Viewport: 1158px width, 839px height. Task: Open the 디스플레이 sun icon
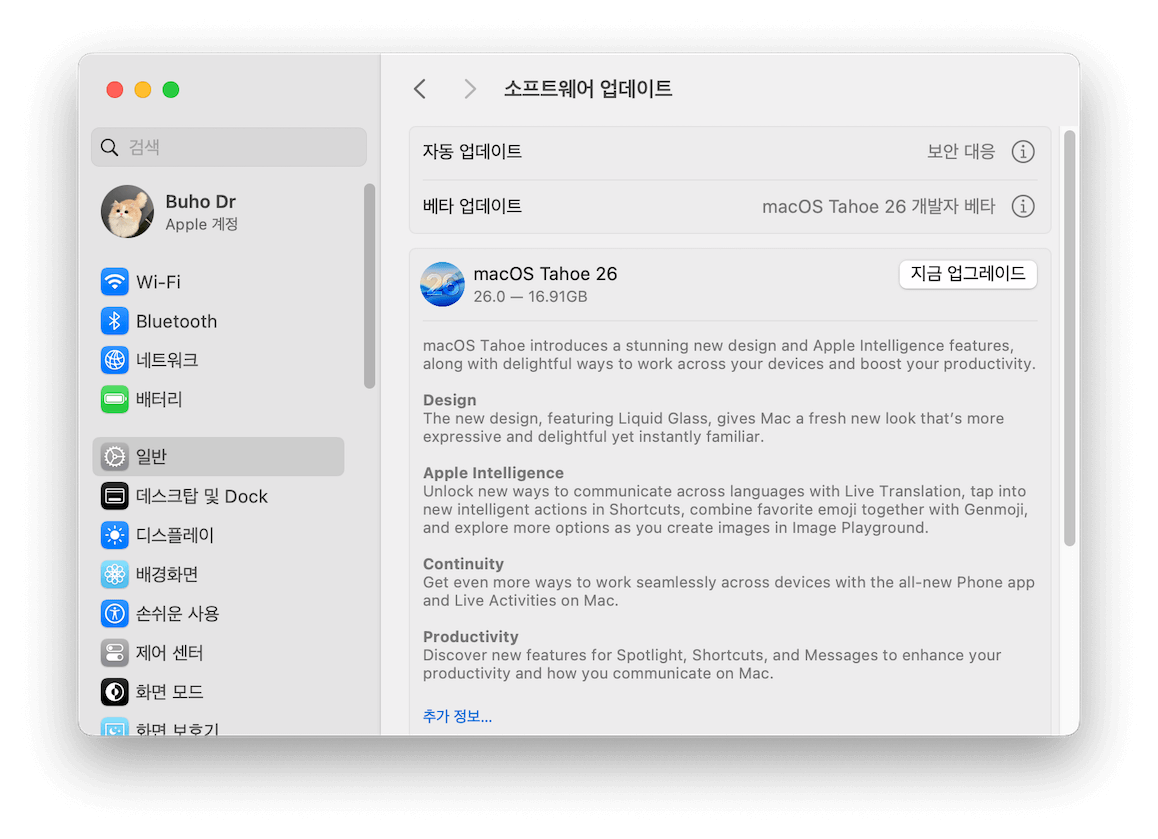[114, 535]
